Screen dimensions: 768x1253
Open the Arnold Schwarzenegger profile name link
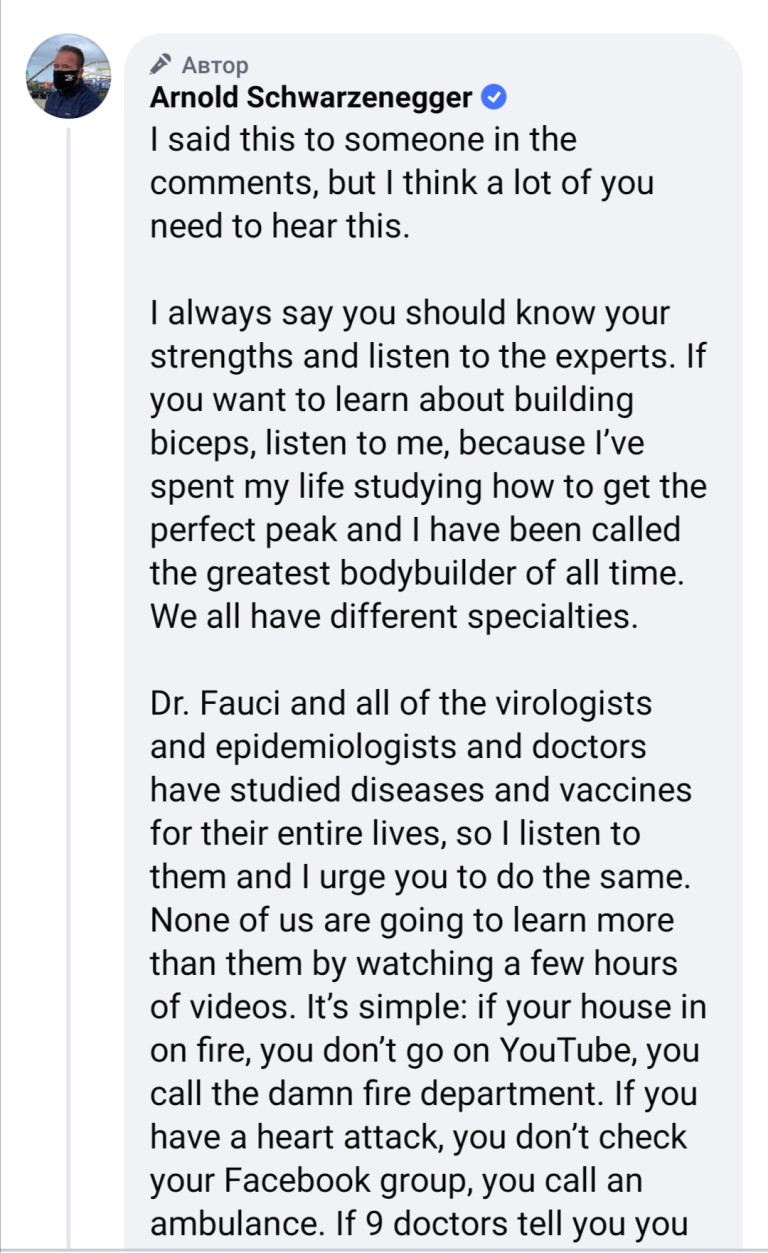(x=310, y=97)
